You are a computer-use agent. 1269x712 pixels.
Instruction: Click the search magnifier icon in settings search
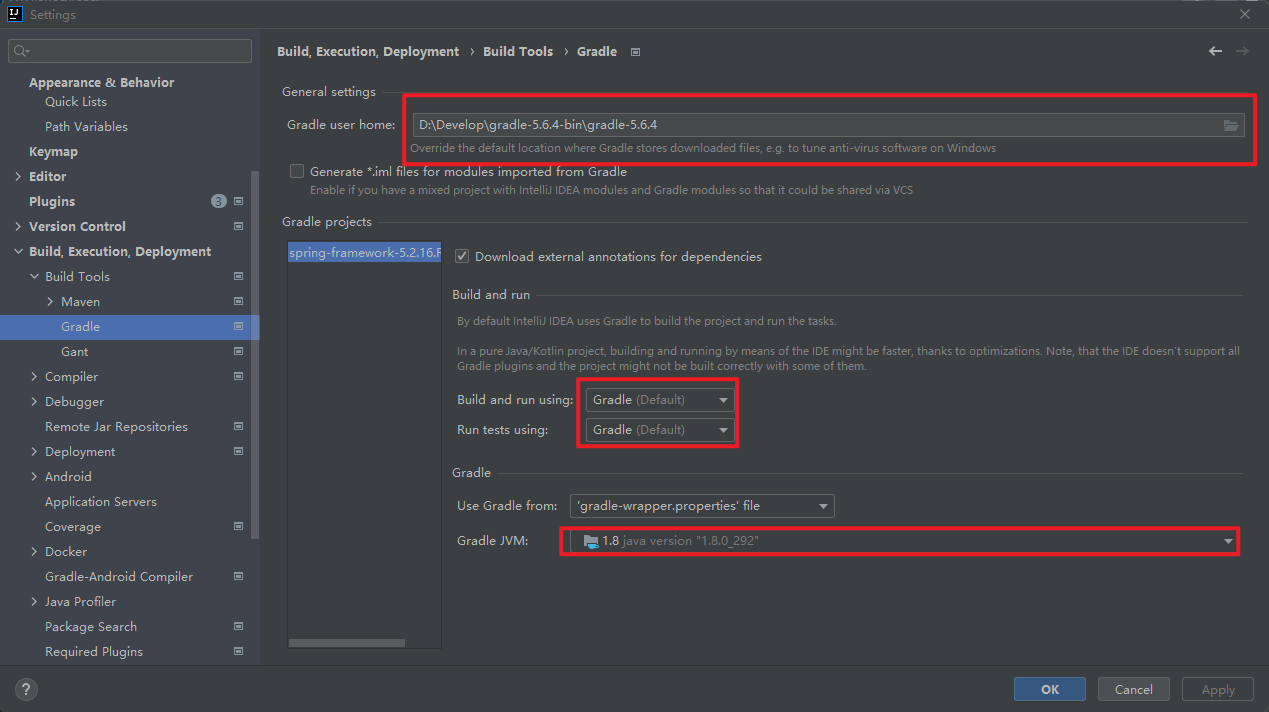(x=22, y=51)
